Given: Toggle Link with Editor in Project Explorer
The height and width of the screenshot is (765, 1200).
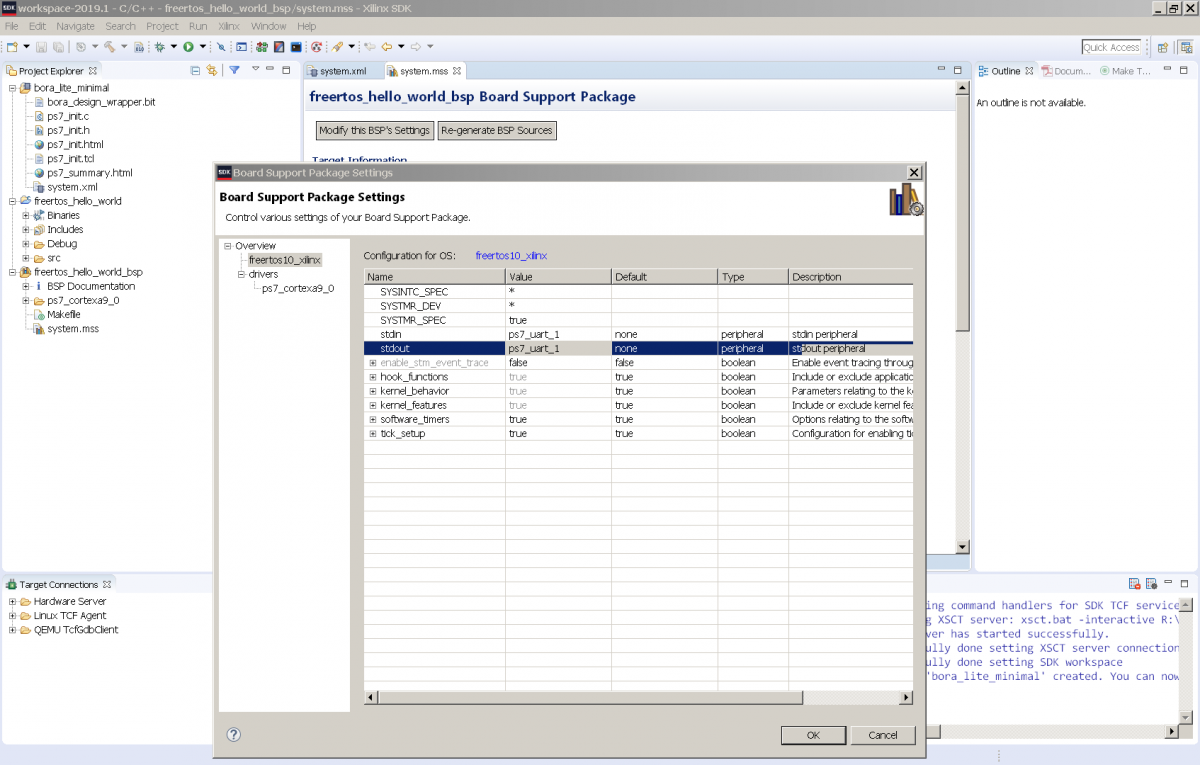Looking at the screenshot, I should (x=211, y=70).
